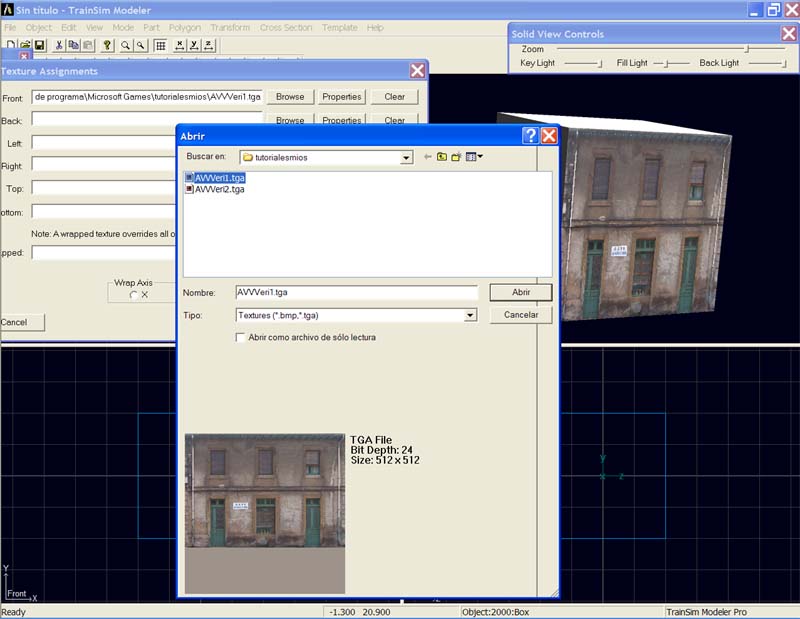Click the Save icon in the main toolbar
Viewport: 800px width, 619px height.
[40, 45]
